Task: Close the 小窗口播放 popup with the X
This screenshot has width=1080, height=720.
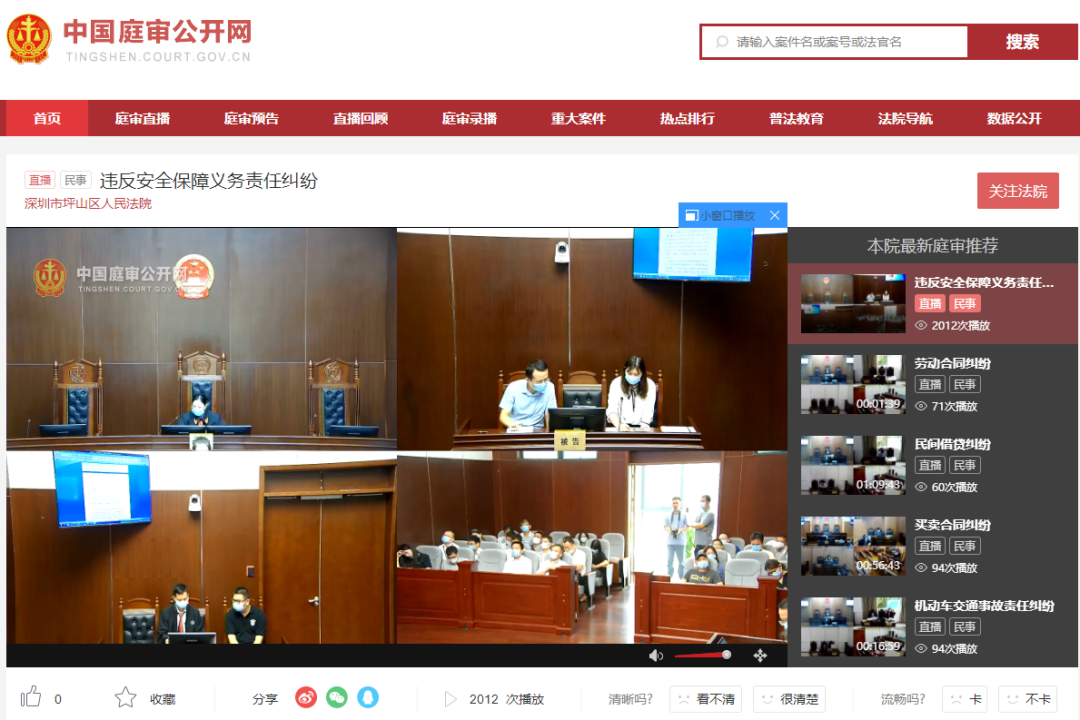Action: click(x=774, y=215)
